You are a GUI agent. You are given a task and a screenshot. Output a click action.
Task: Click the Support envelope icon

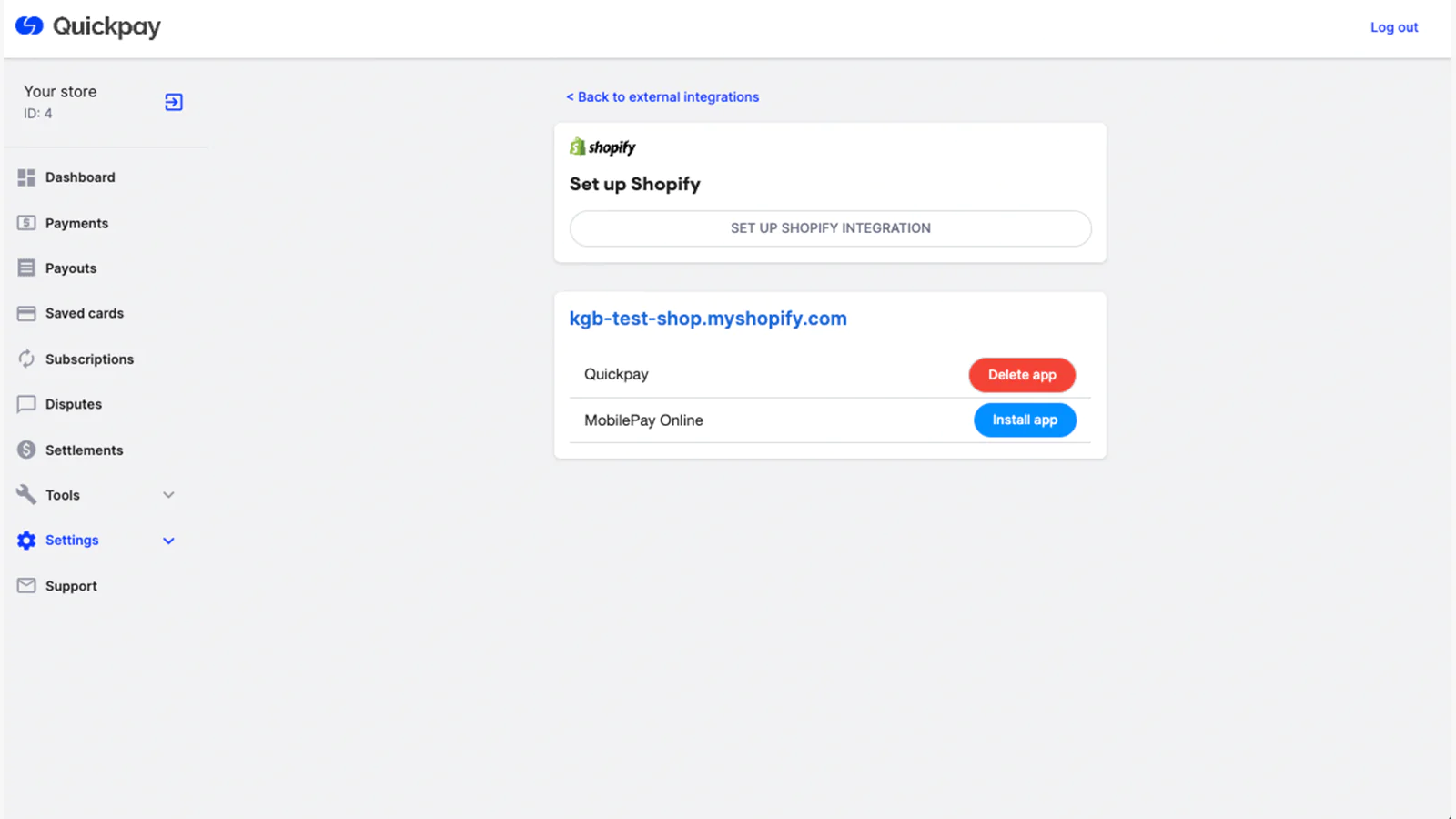pos(26,586)
